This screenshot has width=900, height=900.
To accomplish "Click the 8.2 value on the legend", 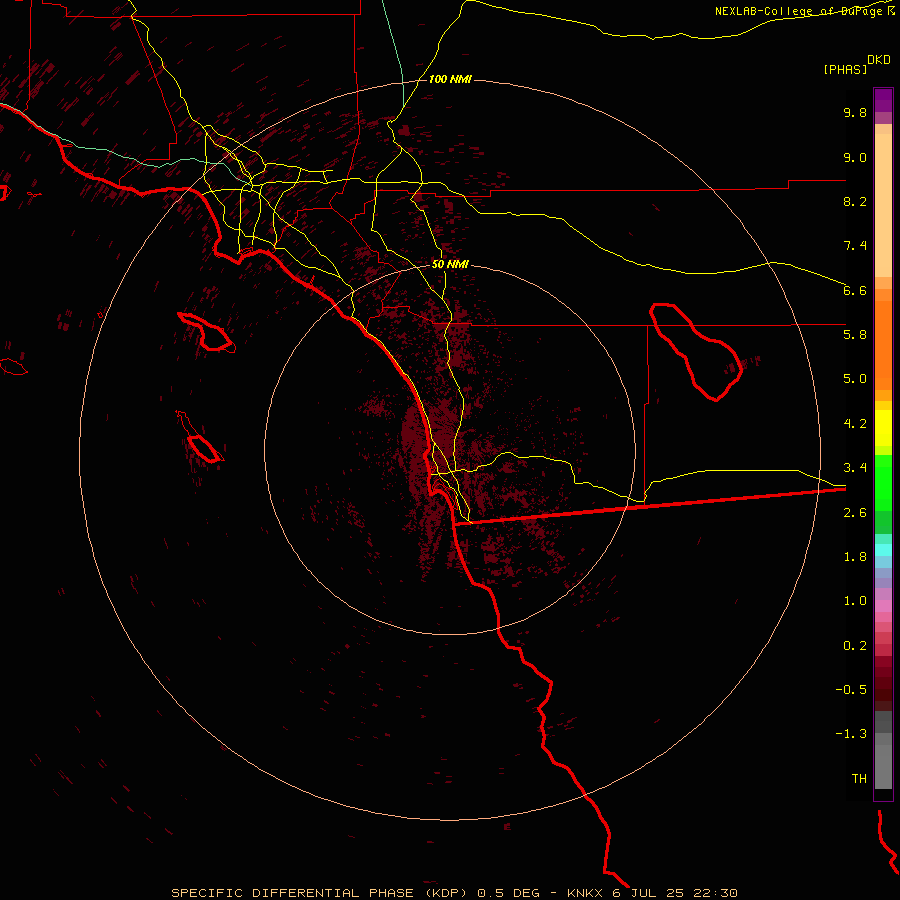I will coord(855,201).
